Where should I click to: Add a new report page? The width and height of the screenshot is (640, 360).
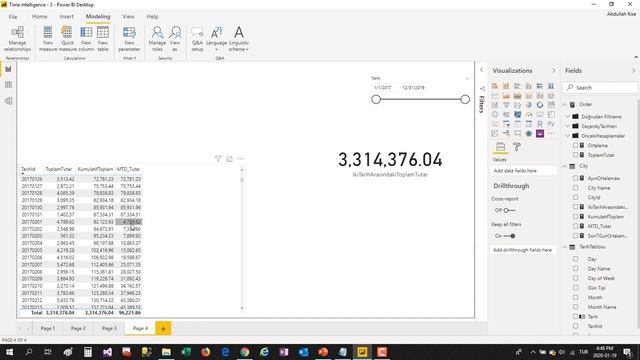click(163, 328)
